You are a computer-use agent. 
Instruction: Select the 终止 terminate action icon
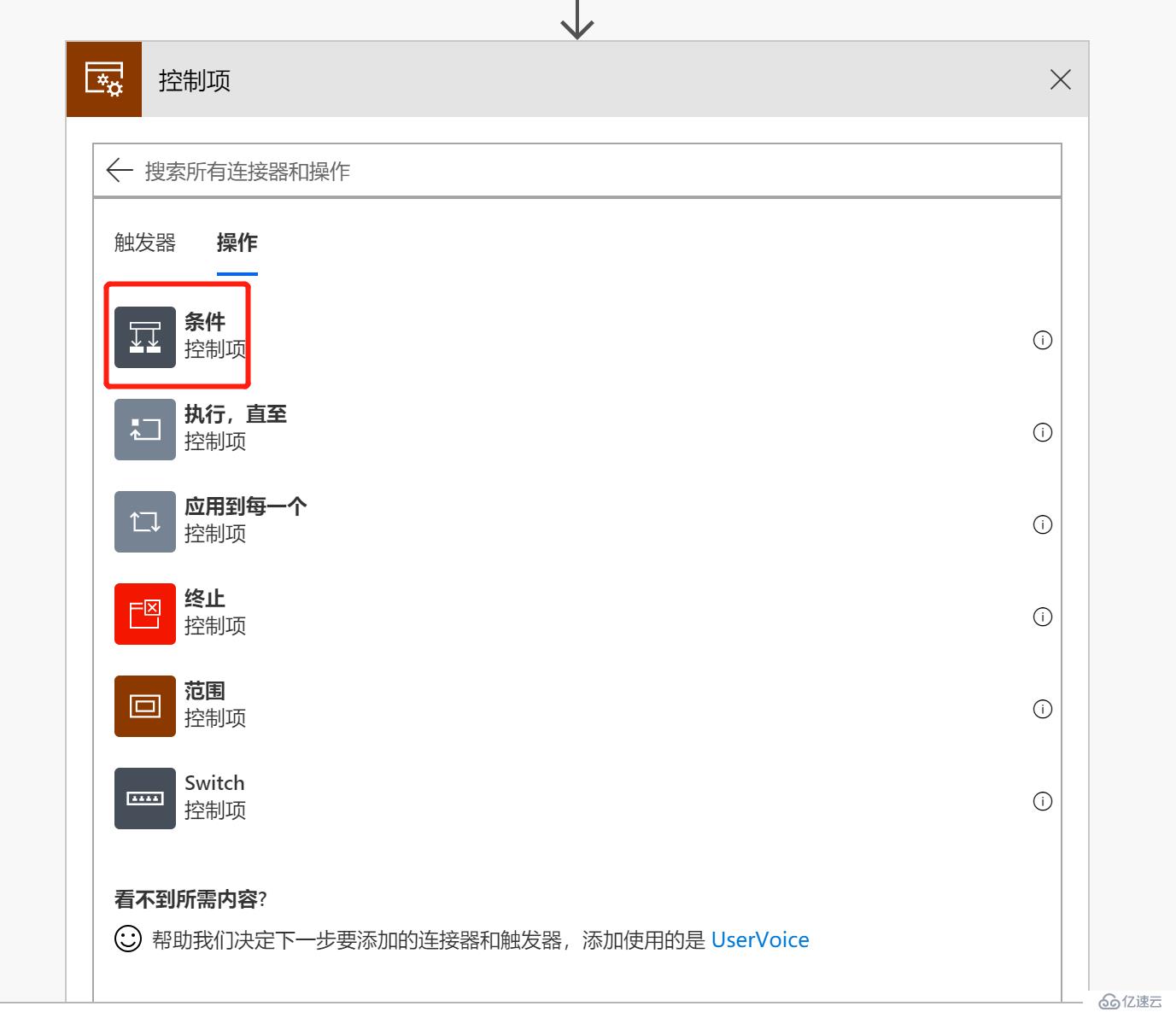pos(145,614)
